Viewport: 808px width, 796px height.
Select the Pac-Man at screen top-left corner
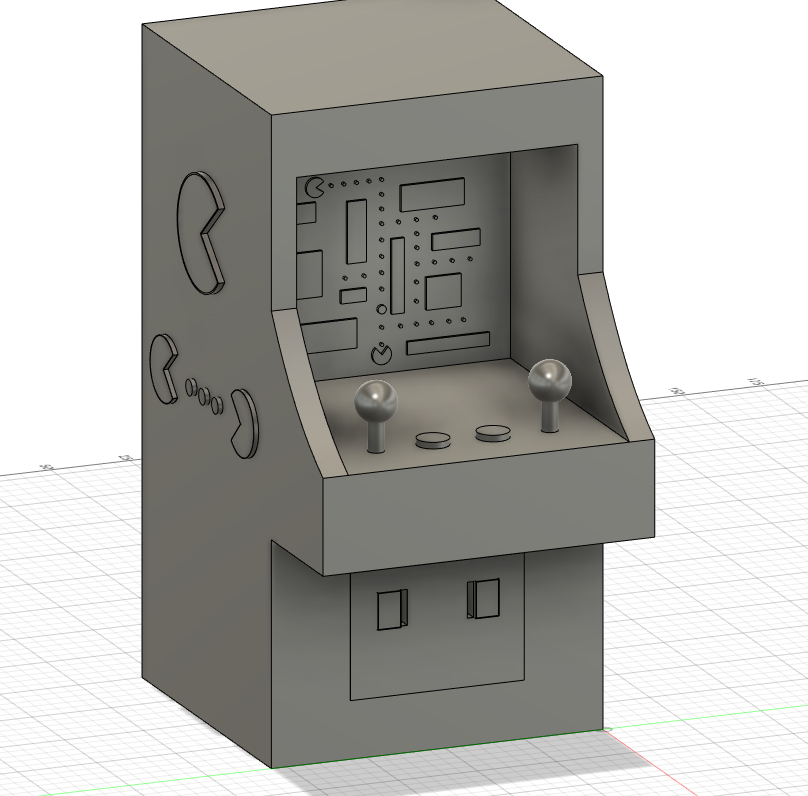click(x=314, y=187)
